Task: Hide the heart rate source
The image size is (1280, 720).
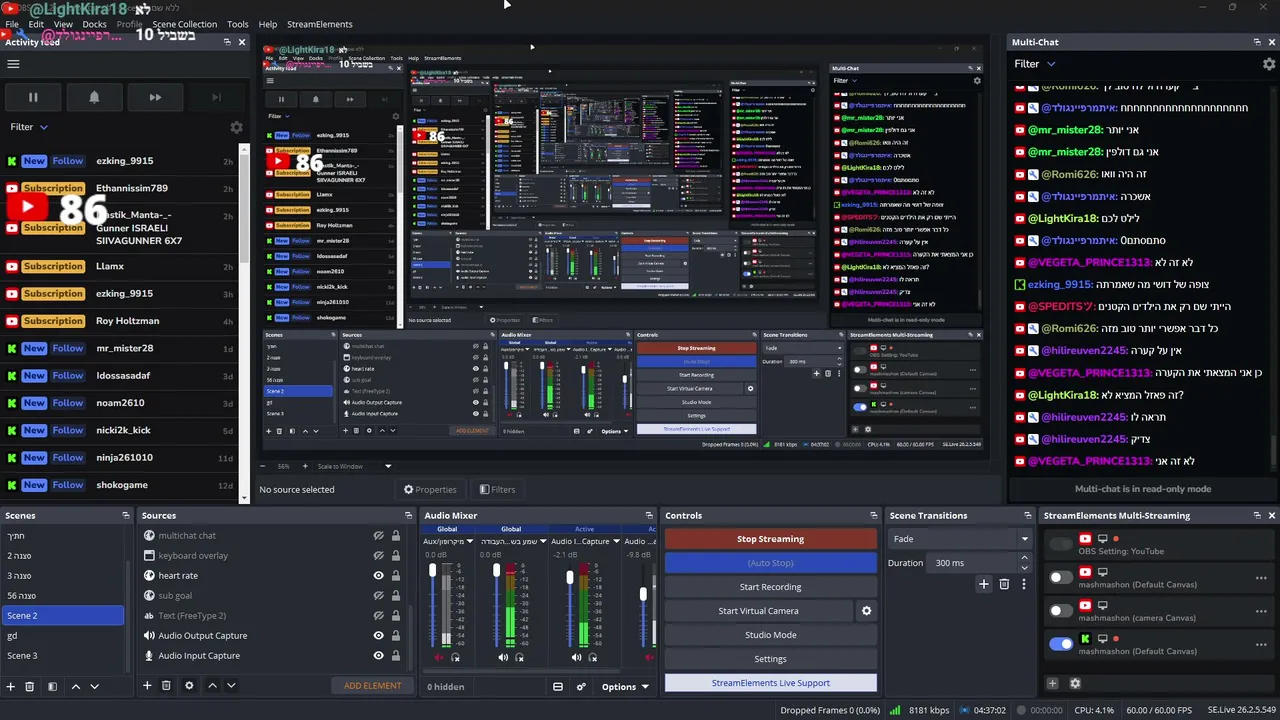Action: click(x=379, y=576)
